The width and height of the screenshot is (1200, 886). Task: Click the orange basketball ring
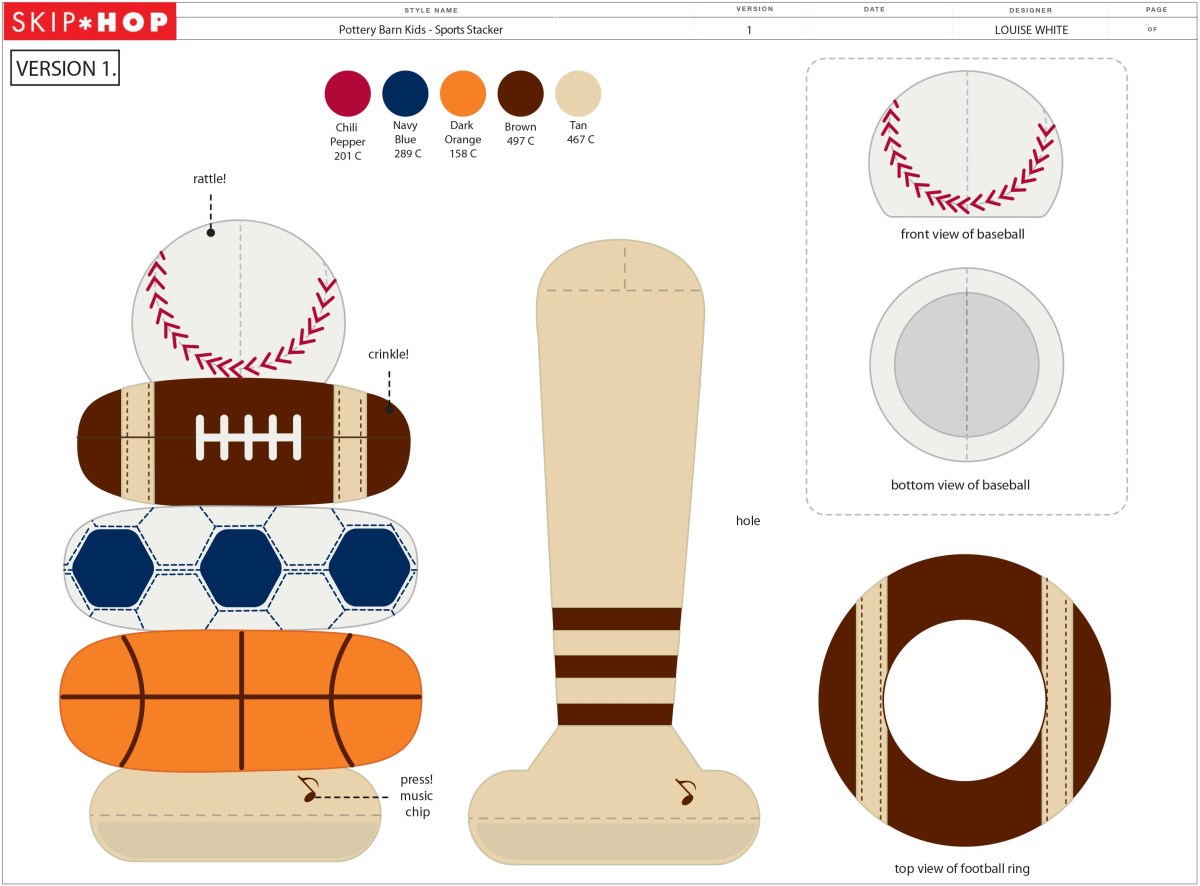coord(241,700)
